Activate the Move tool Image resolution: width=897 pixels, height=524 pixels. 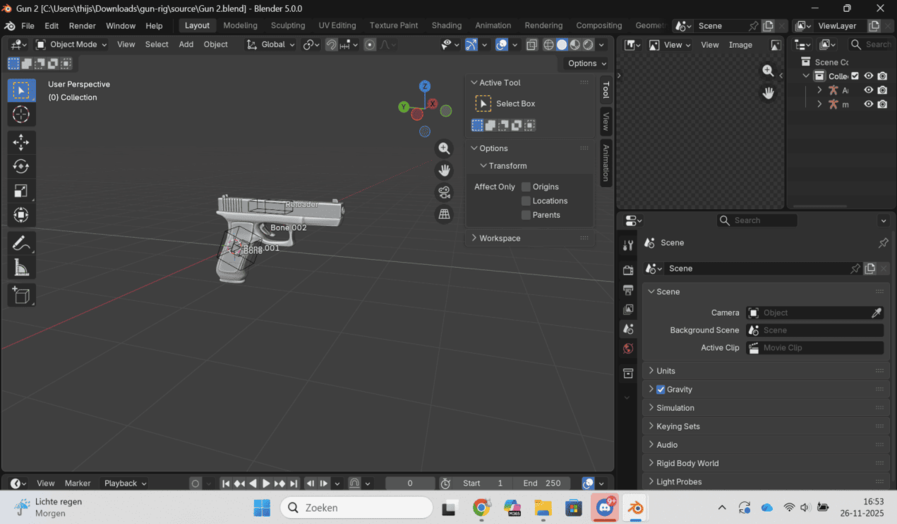click(x=21, y=142)
